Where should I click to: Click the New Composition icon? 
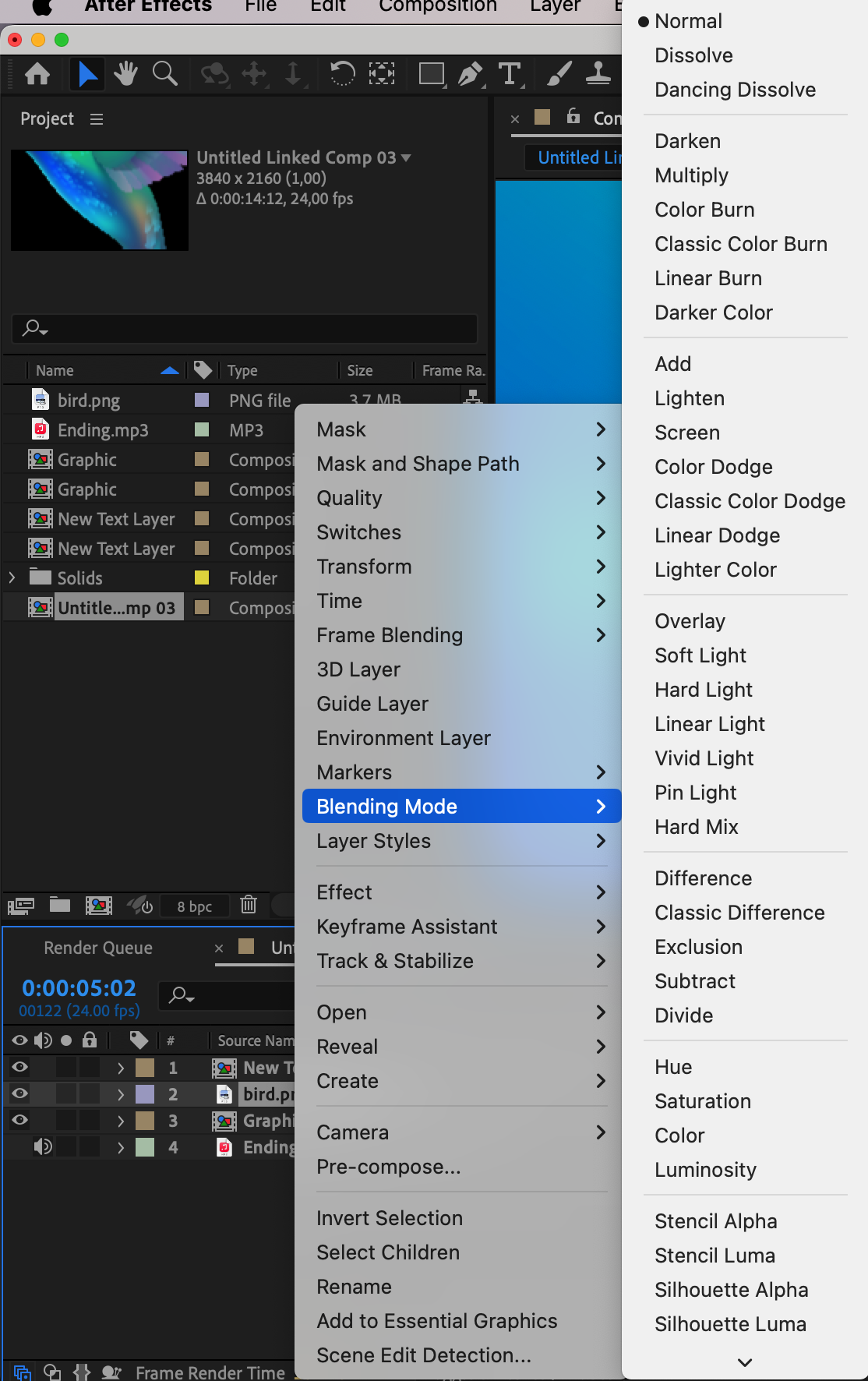point(99,906)
